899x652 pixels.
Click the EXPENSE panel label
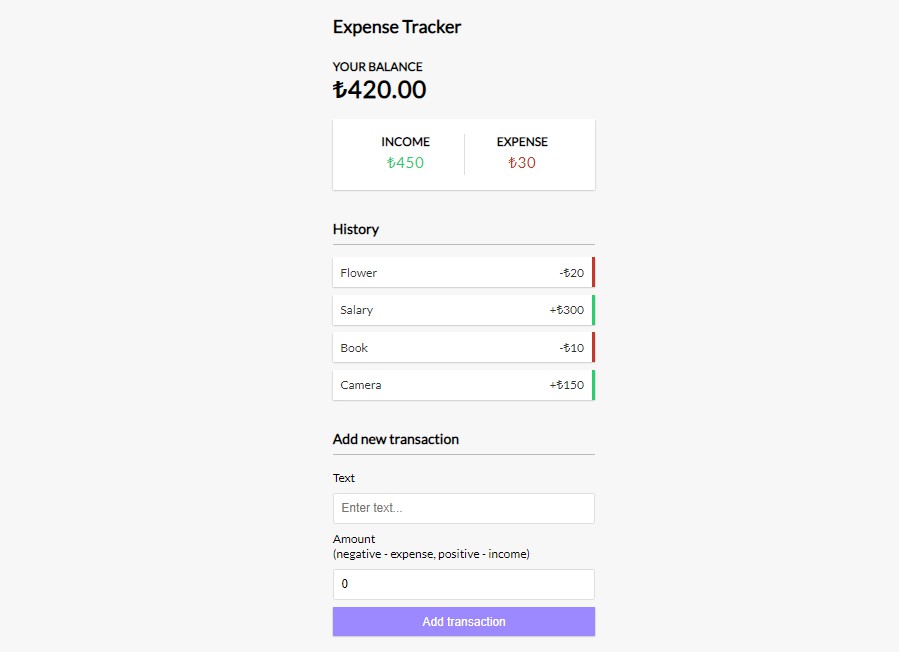point(521,141)
